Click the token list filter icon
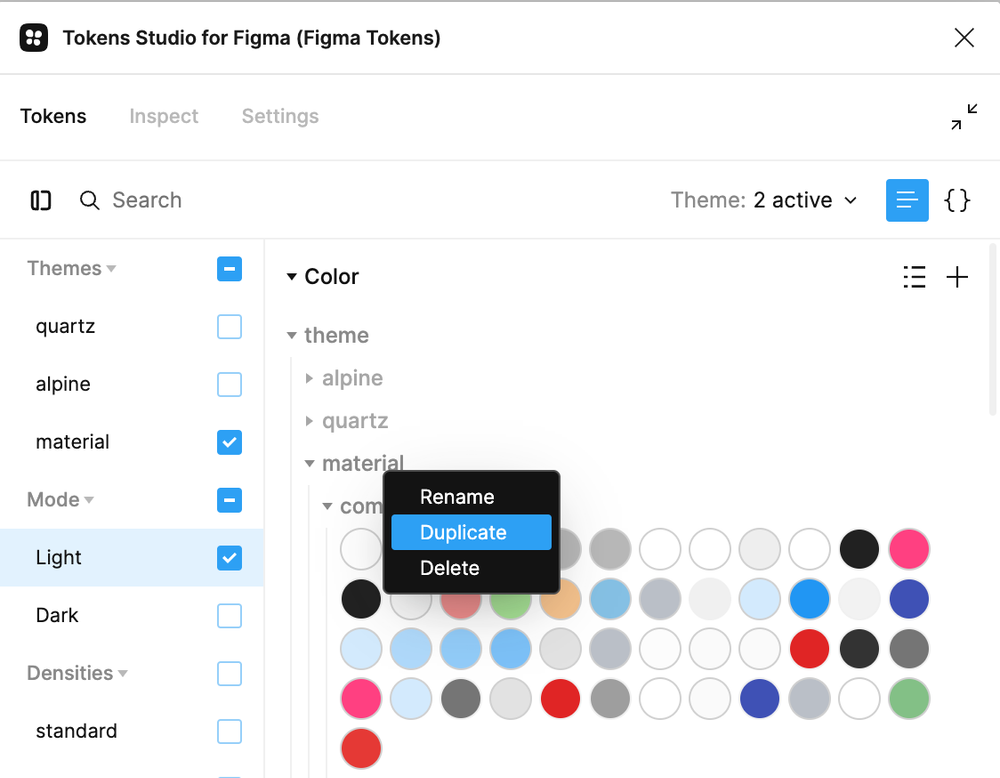The width and height of the screenshot is (1000, 778). tap(914, 277)
